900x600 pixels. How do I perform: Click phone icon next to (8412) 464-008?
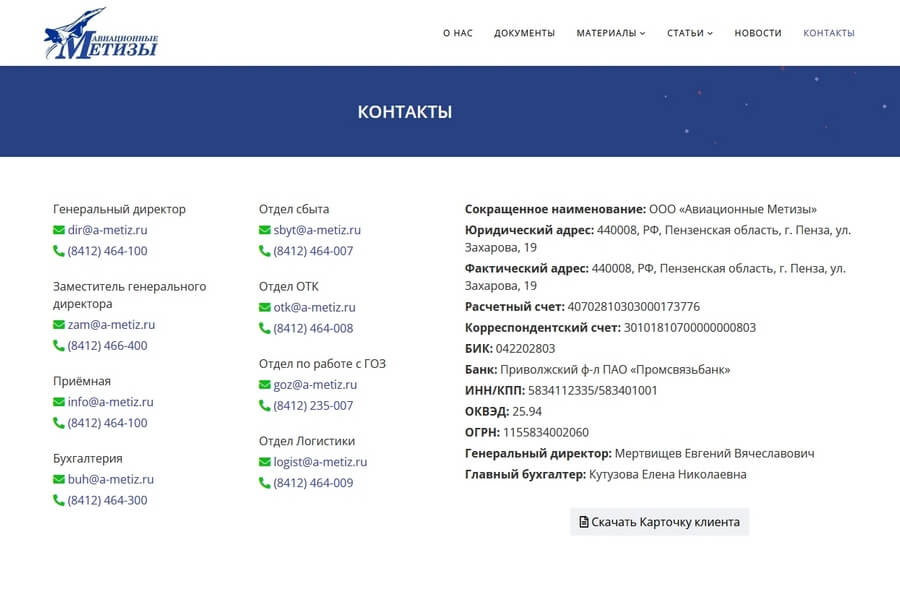point(265,328)
